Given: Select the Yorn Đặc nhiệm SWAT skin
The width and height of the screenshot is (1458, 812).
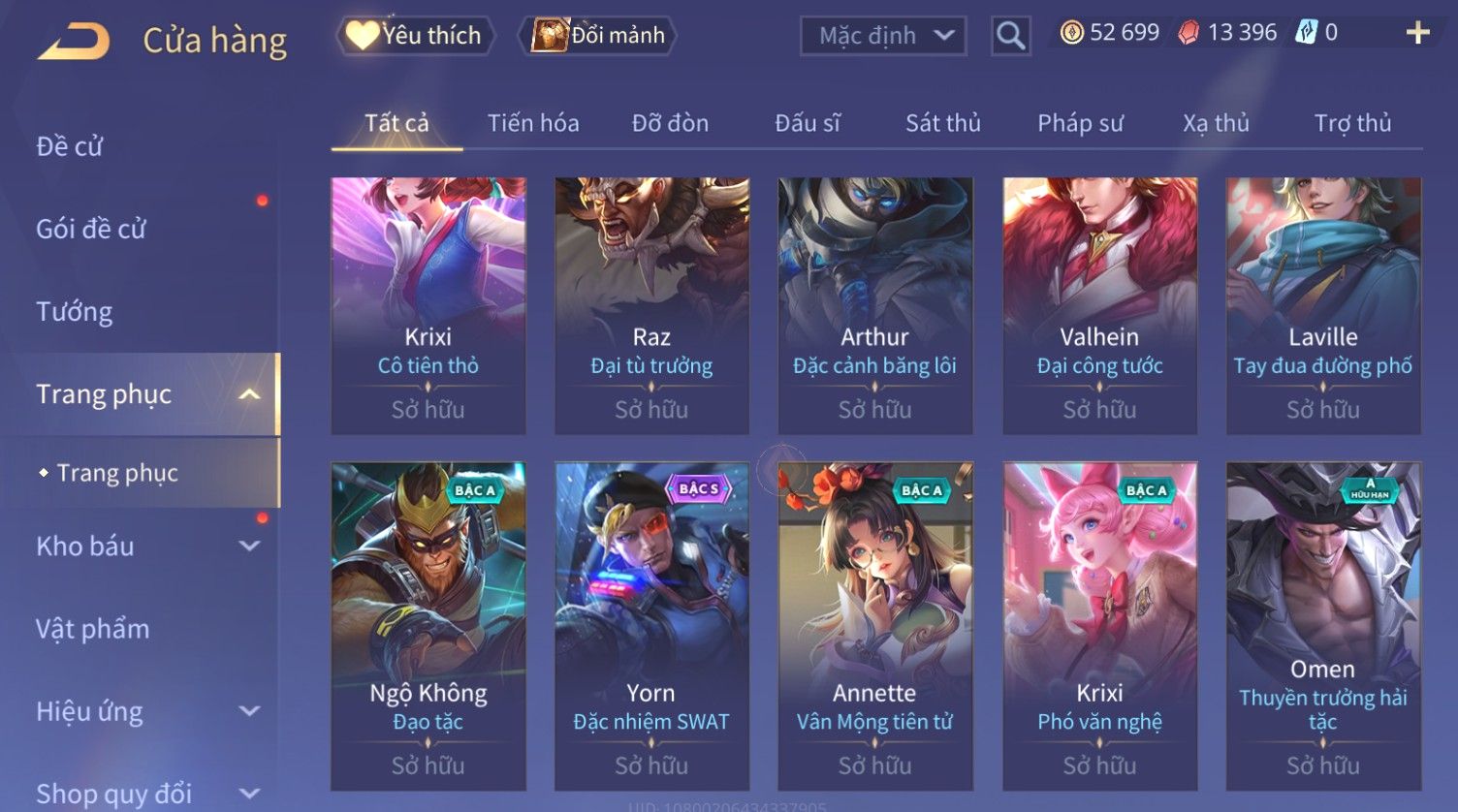Looking at the screenshot, I should click(x=651, y=626).
